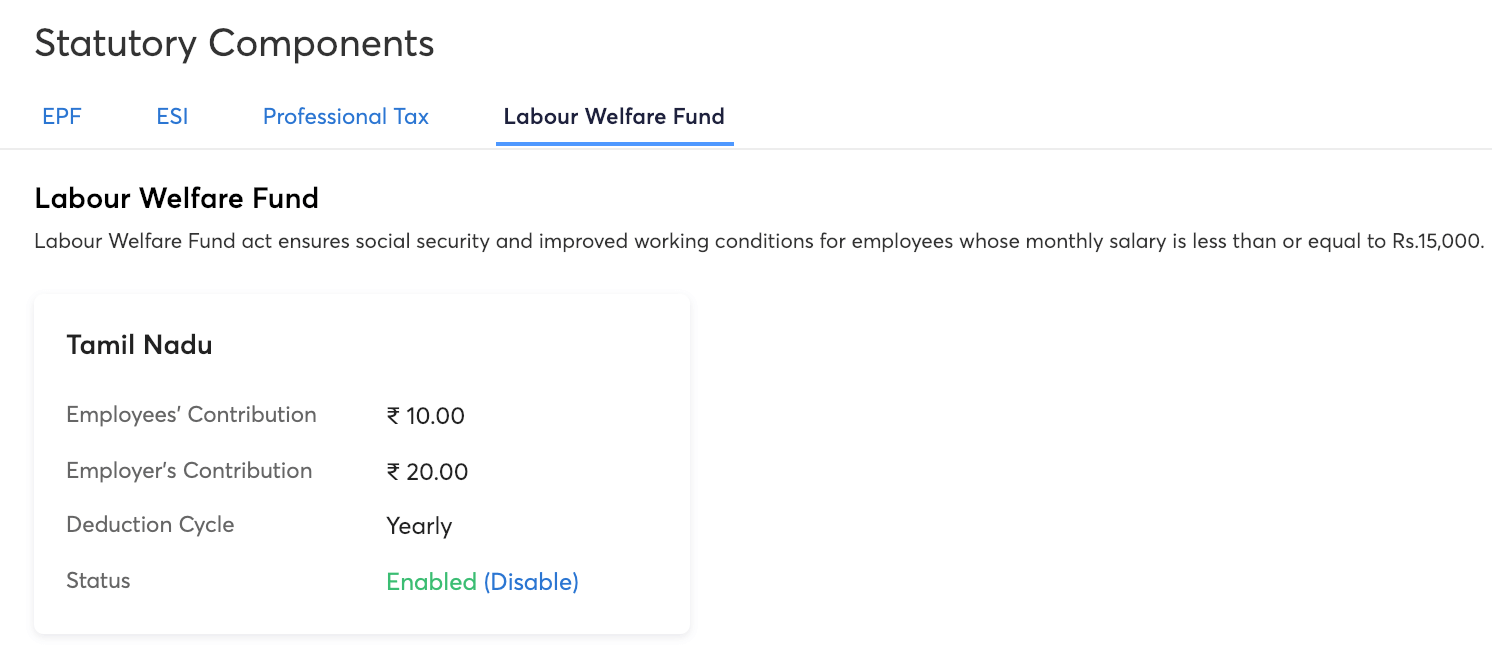Screen dimensions: 1492x652
Task: Click the blue underline of the active tab
Action: coord(614,144)
